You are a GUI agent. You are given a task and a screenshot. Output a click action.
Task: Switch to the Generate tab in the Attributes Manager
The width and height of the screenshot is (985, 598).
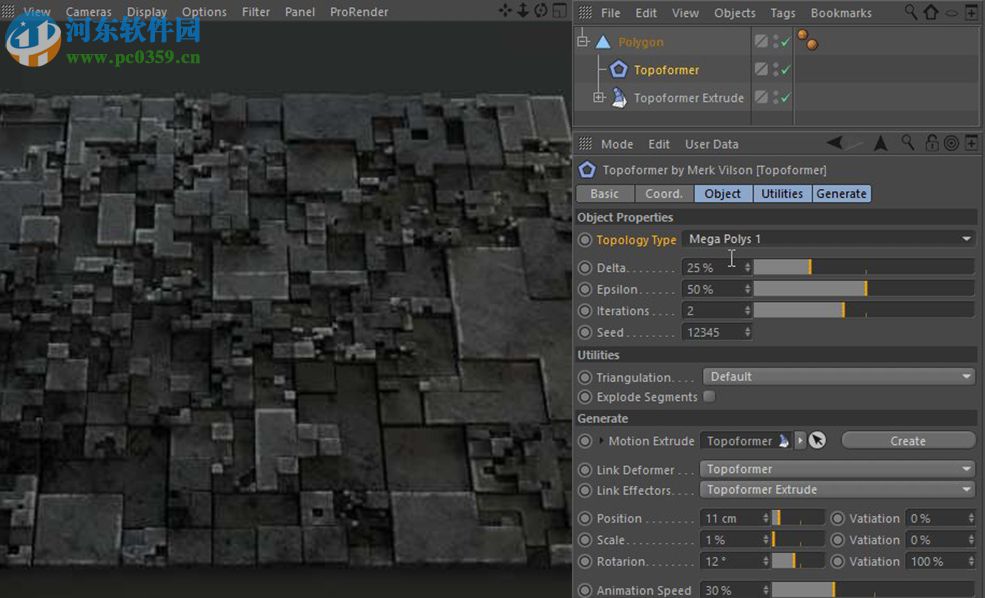(841, 193)
